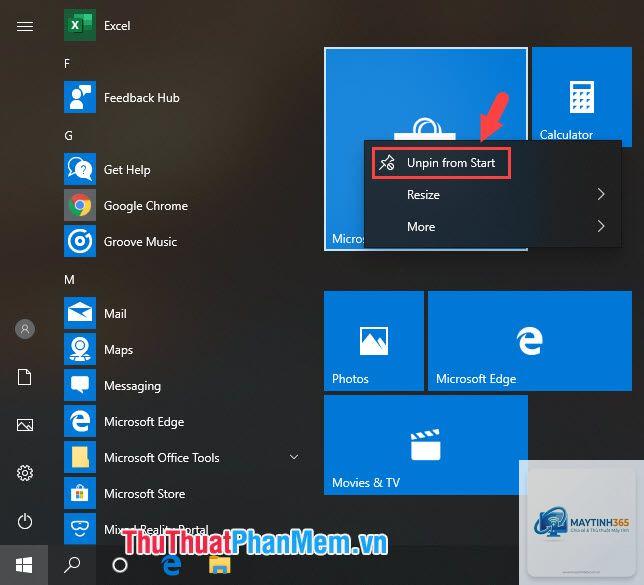This screenshot has height=585, width=644.
Task: Open Microsoft Edge in the app list
Action: [80, 421]
